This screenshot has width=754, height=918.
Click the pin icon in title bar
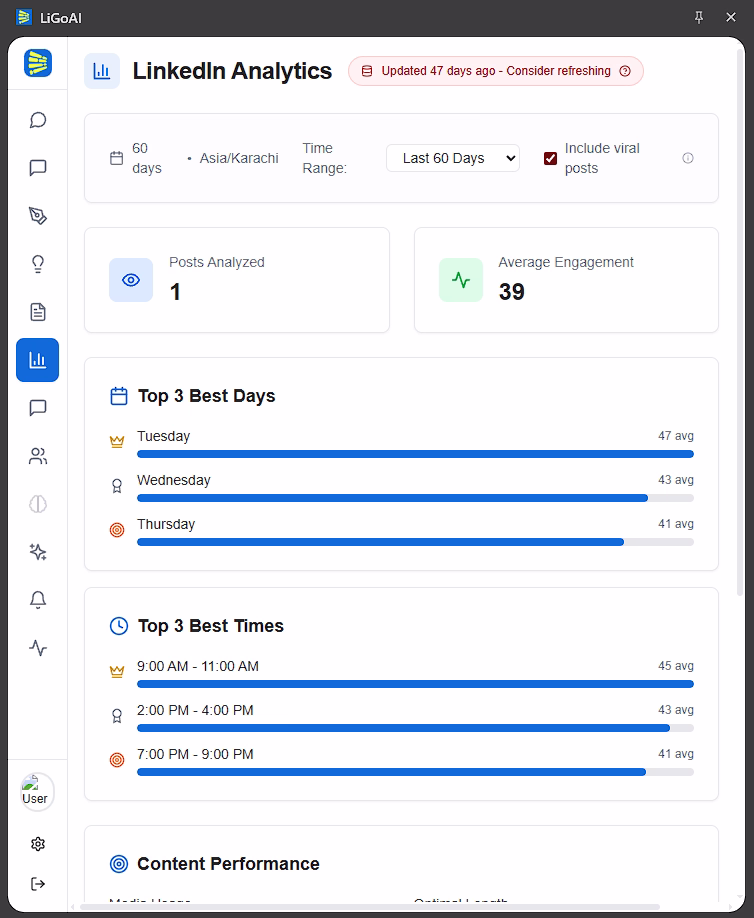(x=699, y=17)
